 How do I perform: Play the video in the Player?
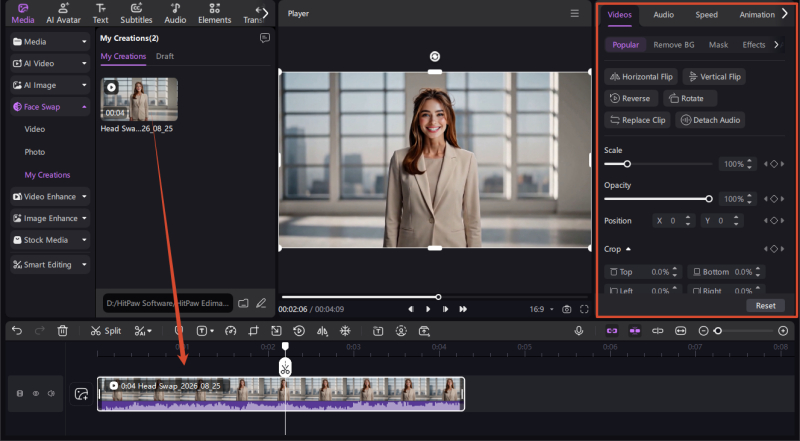(x=428, y=309)
